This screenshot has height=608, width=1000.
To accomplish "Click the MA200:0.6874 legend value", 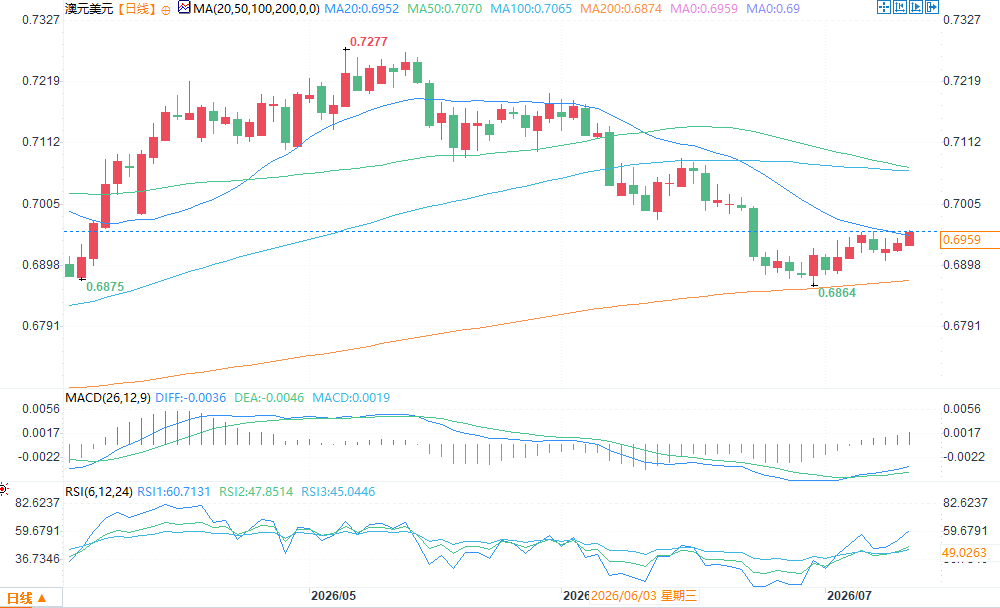I will [621, 9].
